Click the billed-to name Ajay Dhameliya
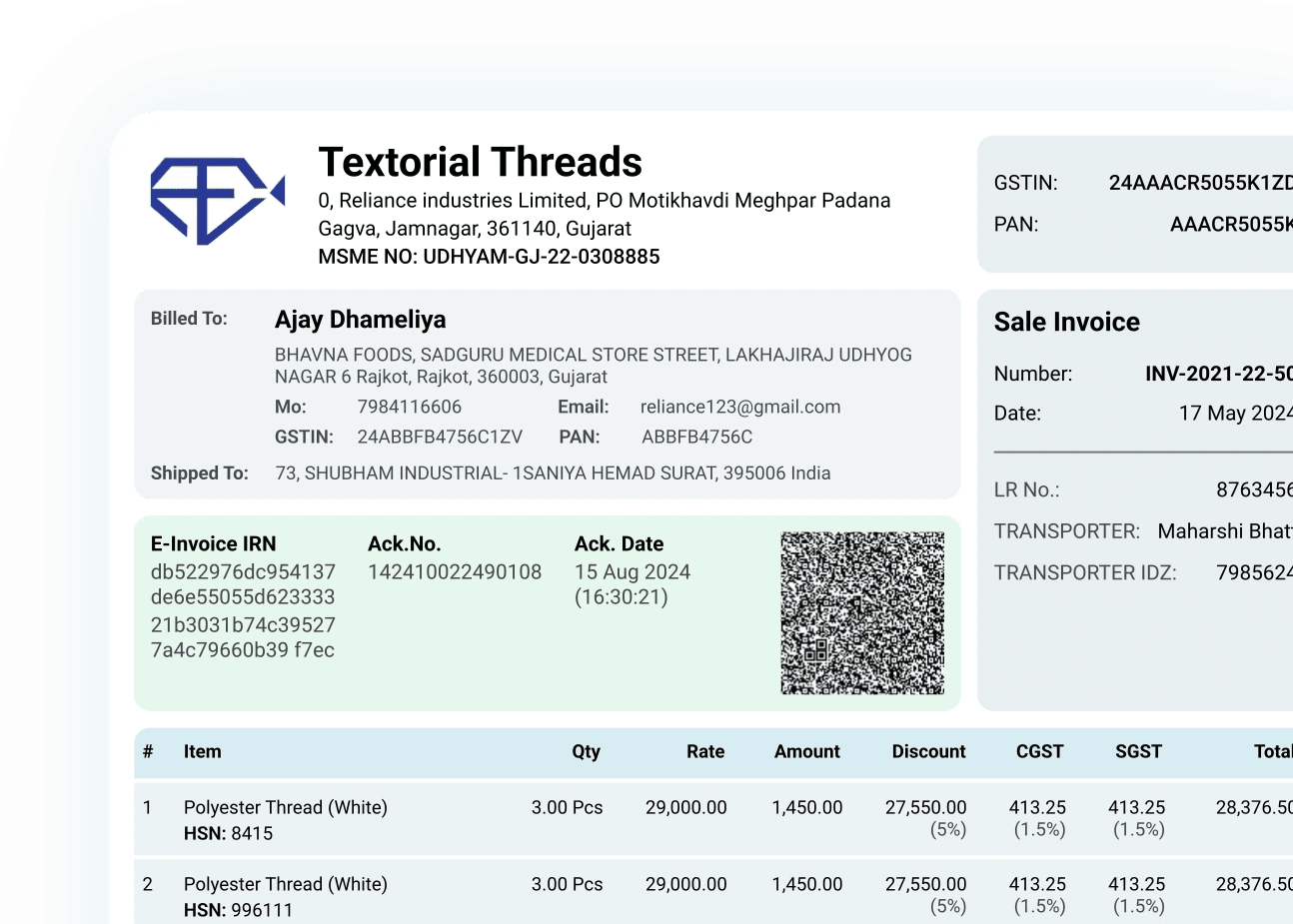Viewport: 1293px width, 924px height. (x=360, y=320)
